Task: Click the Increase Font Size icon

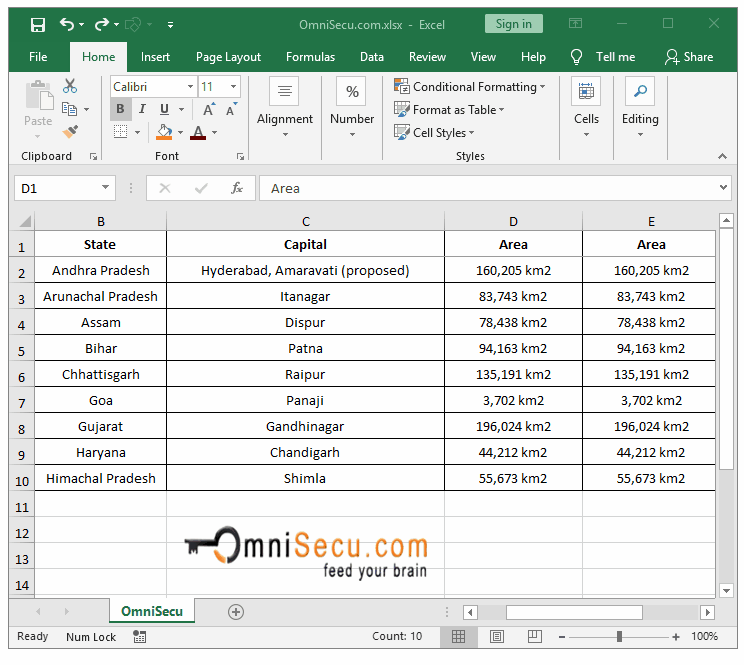Action: coord(208,110)
